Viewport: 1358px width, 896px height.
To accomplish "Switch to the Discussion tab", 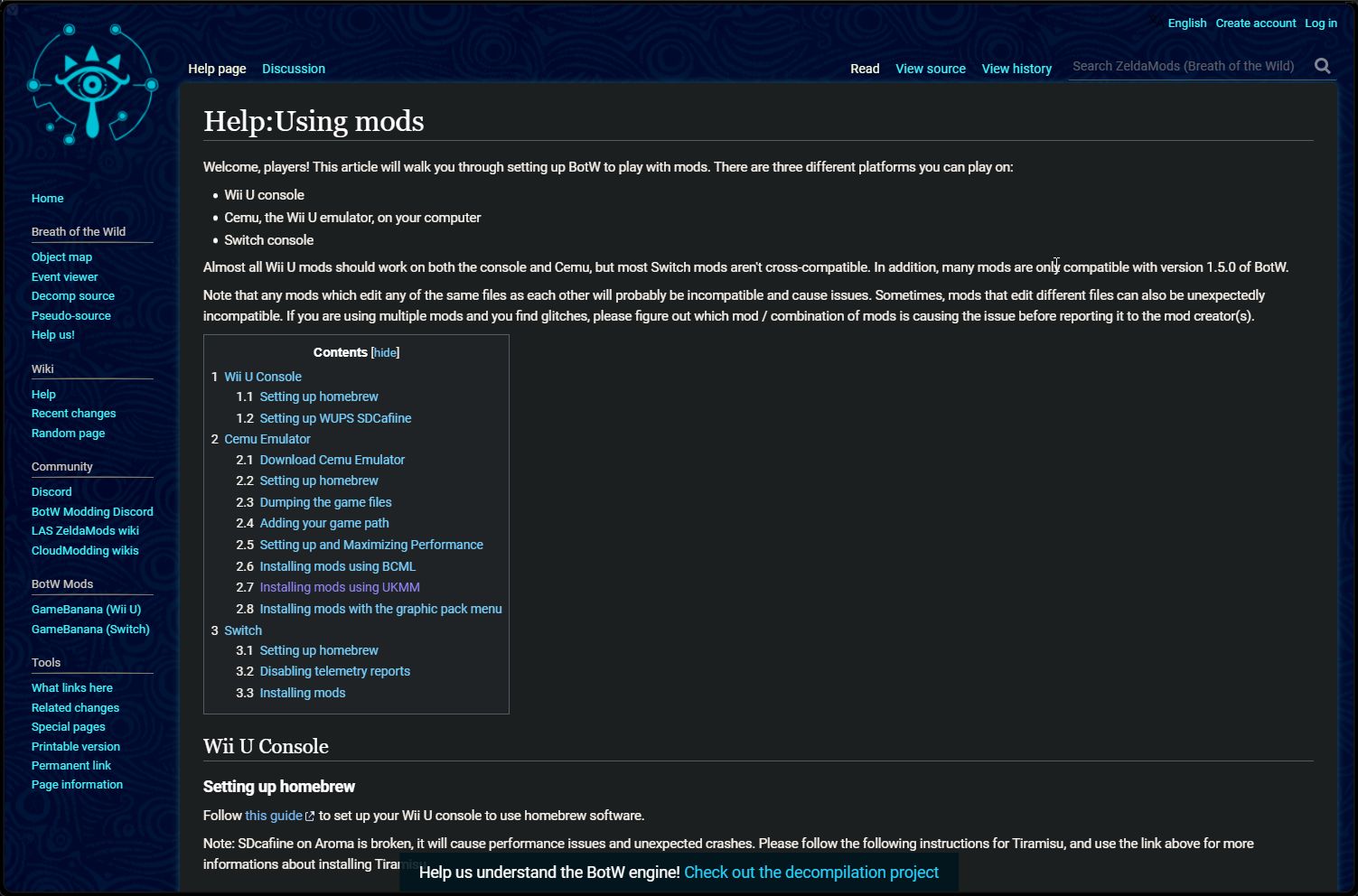I will (x=294, y=69).
